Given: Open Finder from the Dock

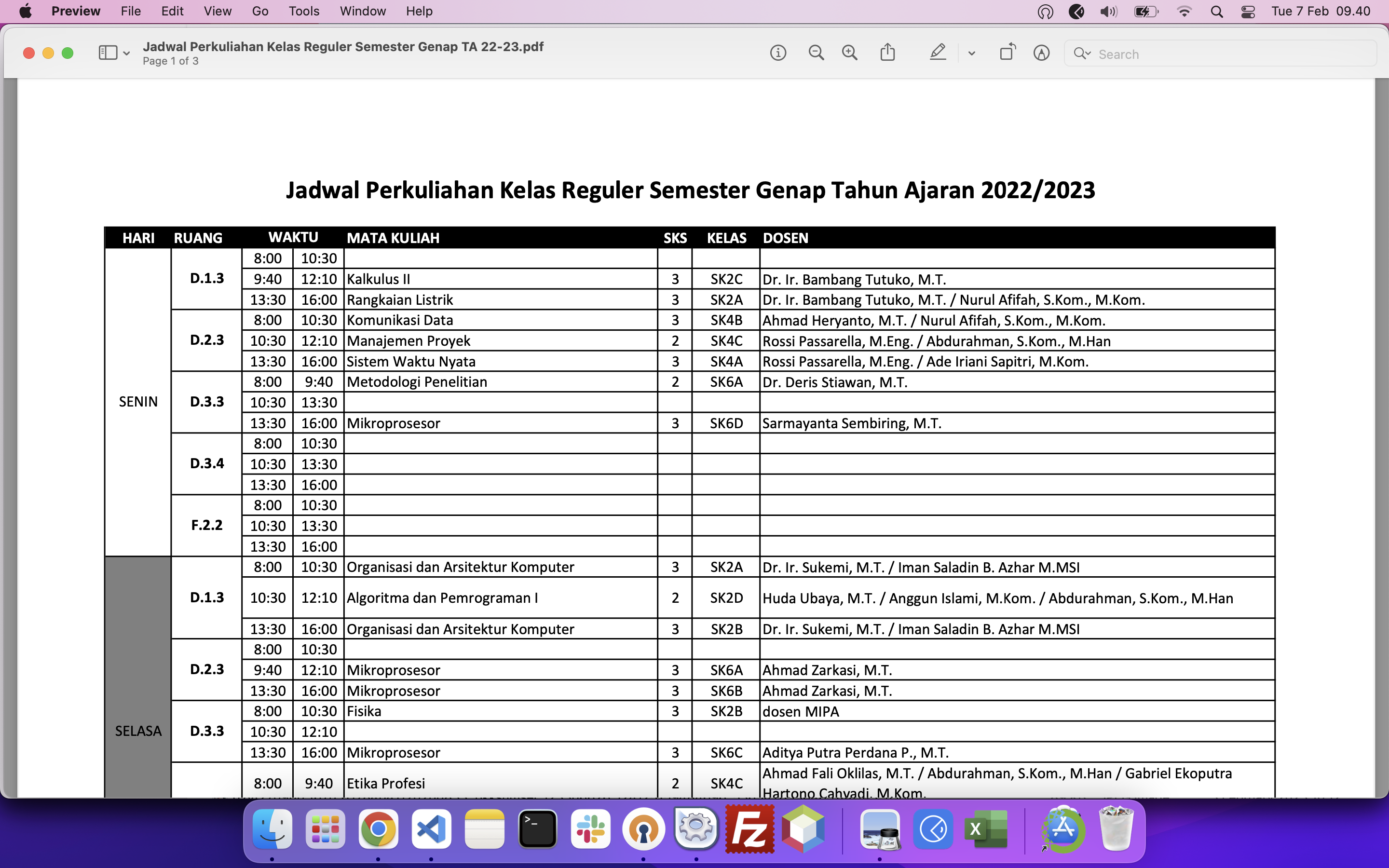Looking at the screenshot, I should [272, 829].
